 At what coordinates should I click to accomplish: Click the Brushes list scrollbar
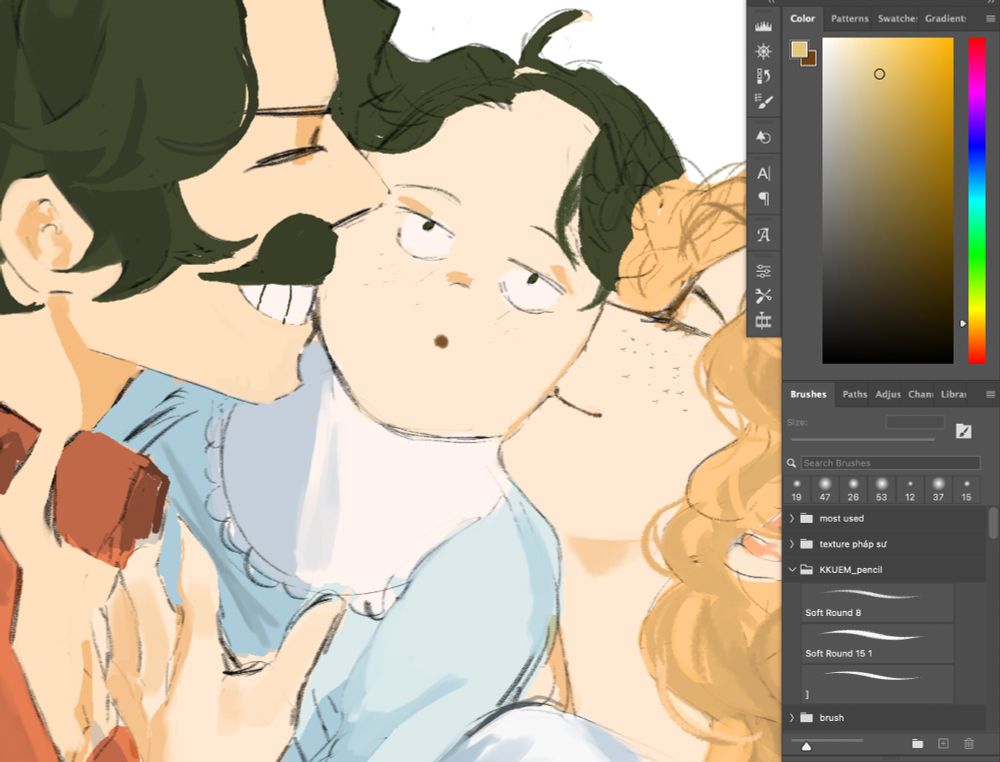pos(992,523)
